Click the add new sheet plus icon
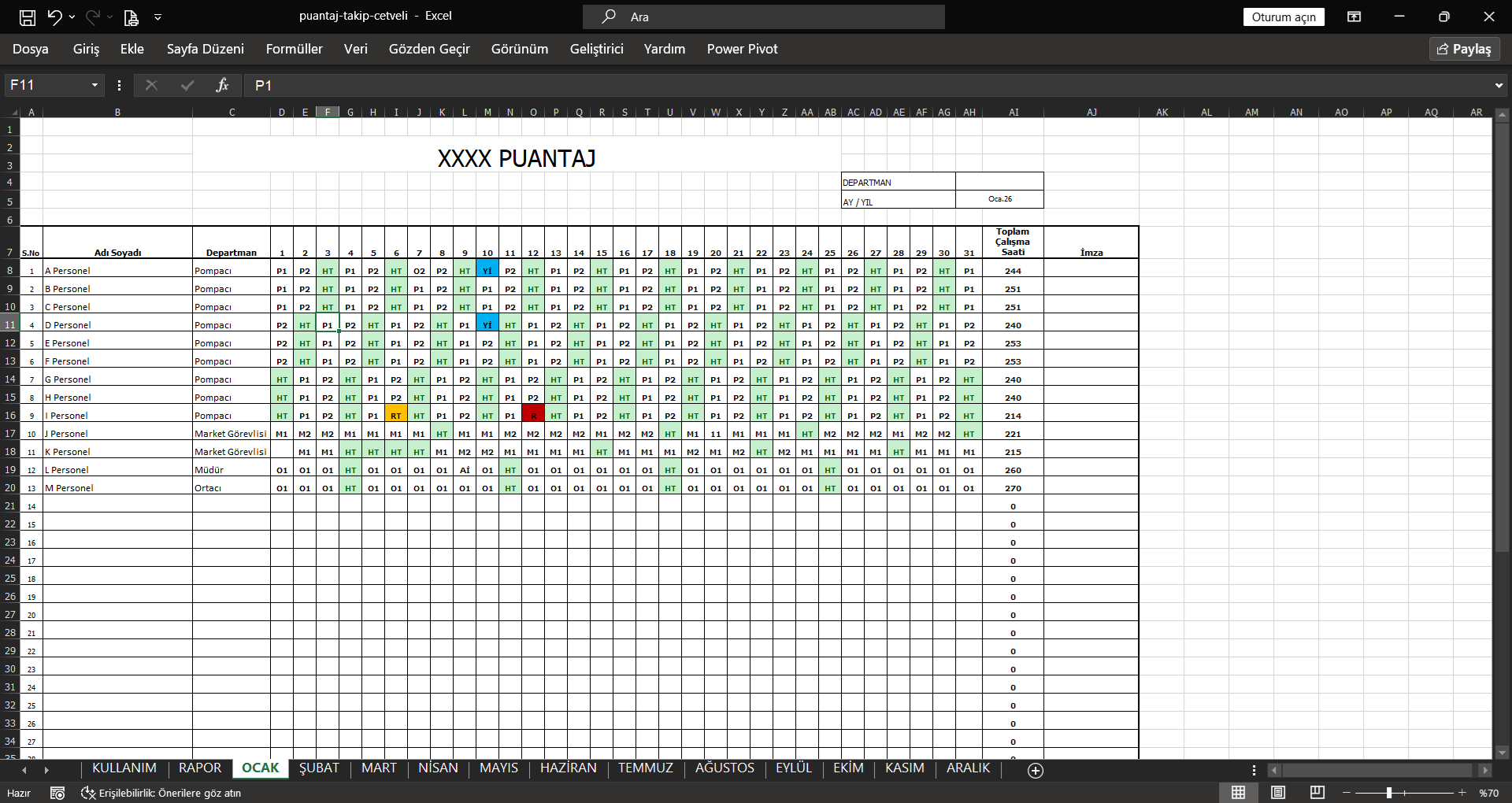The height and width of the screenshot is (803, 1512). point(1036,771)
